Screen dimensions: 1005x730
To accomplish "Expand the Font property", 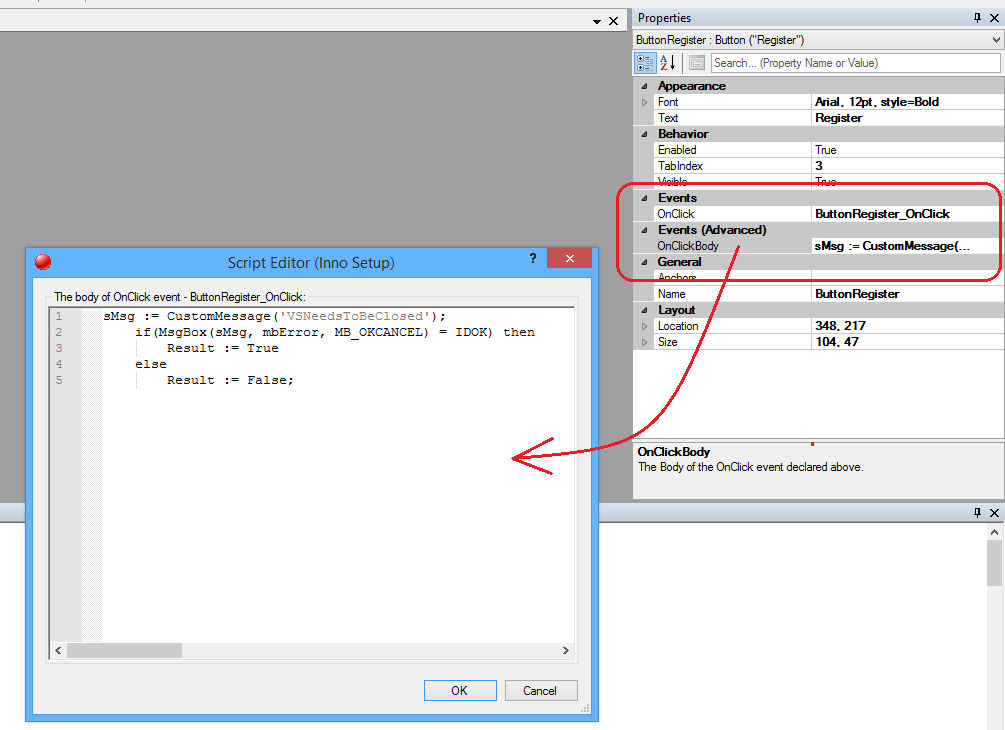I will [x=644, y=102].
